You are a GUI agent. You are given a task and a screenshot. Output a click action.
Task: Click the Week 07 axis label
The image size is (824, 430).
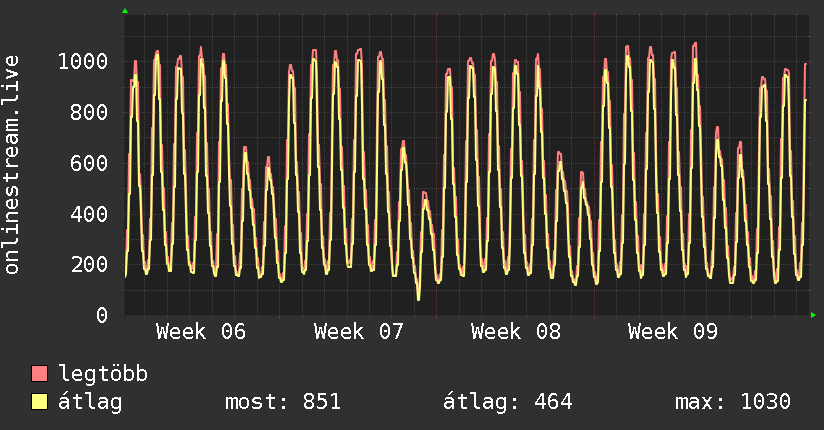pos(358,332)
